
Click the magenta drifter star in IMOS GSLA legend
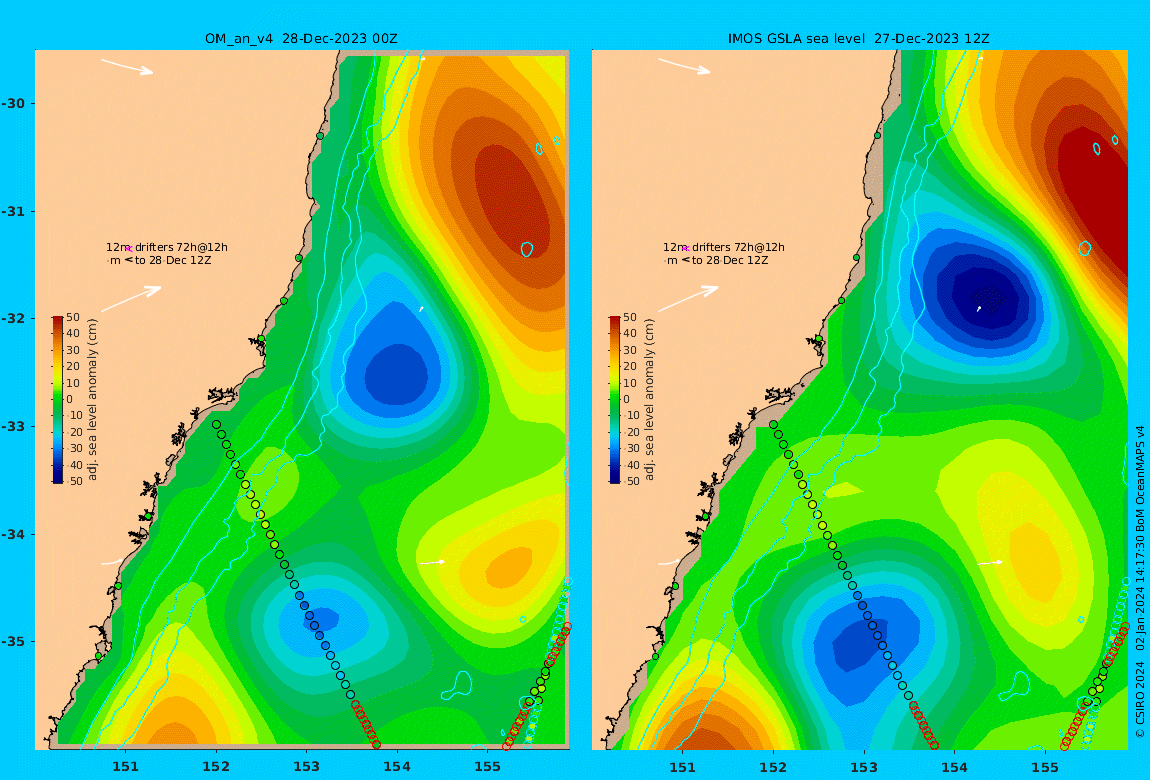pos(686,249)
